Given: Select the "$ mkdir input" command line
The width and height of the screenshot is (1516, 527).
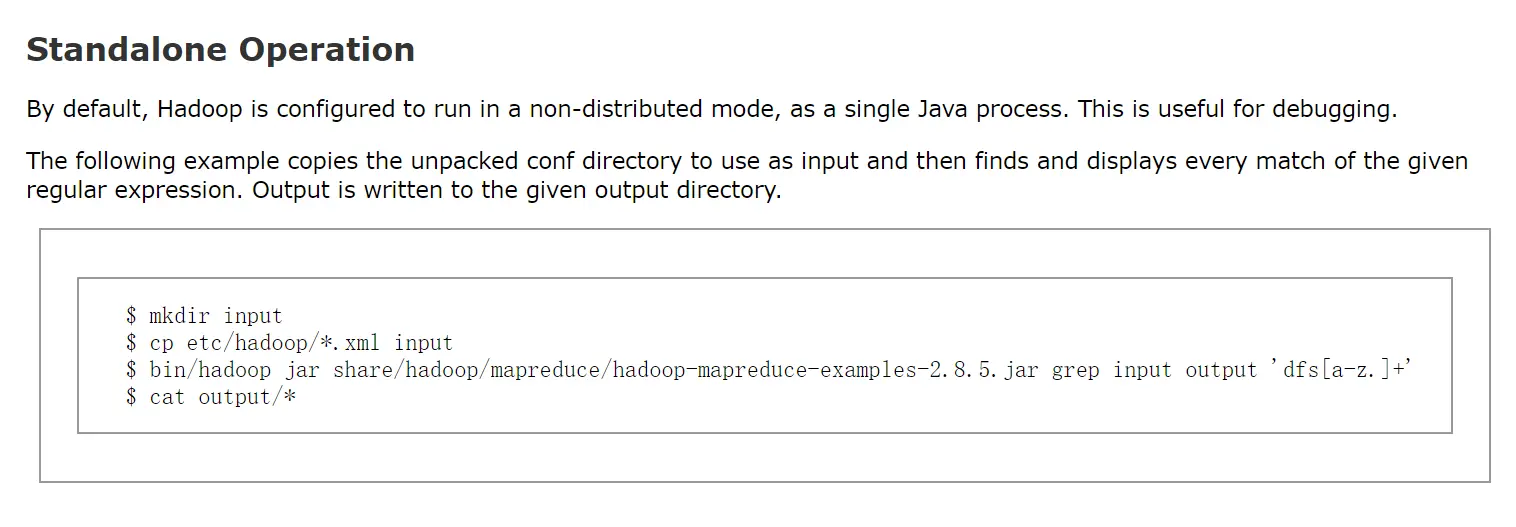Looking at the screenshot, I should pyautogui.click(x=204, y=316).
